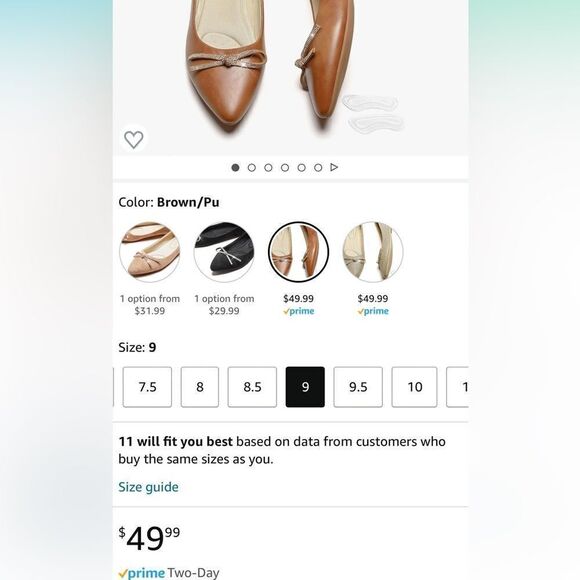Tap the heart wishlist icon
Viewport: 580px width, 580px height.
134,139
